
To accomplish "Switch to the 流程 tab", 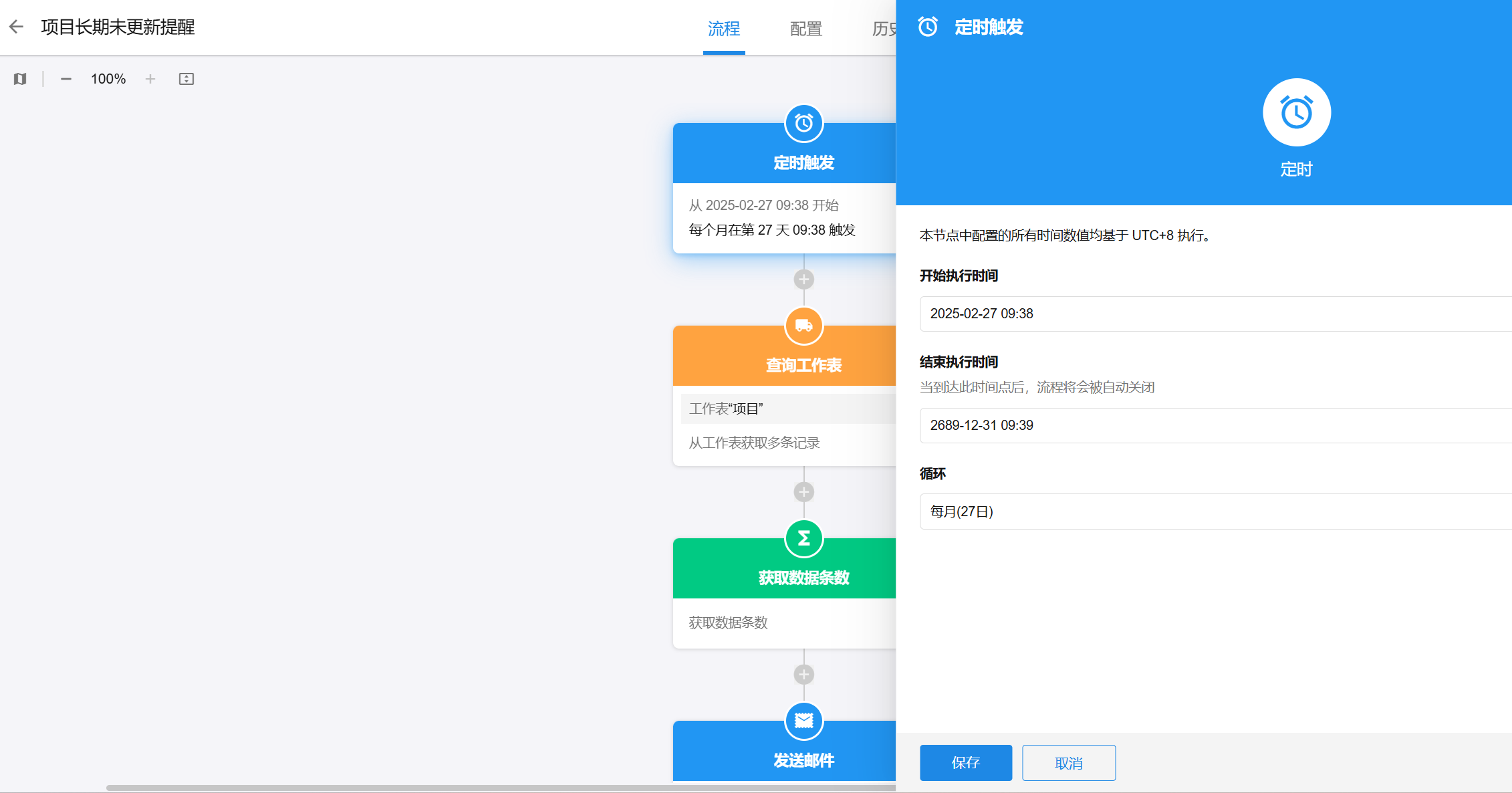I will click(724, 29).
